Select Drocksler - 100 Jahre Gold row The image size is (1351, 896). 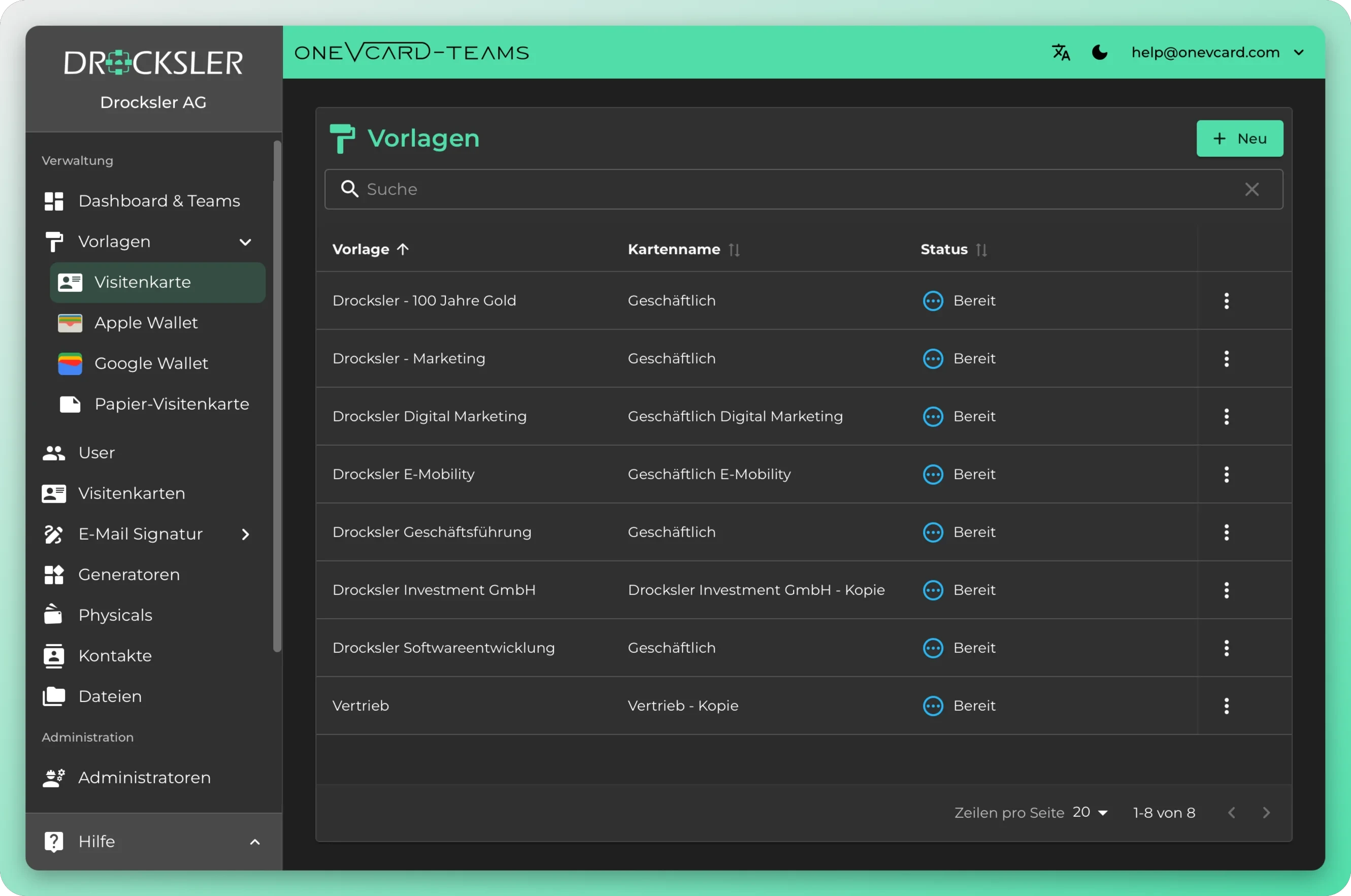coord(804,301)
